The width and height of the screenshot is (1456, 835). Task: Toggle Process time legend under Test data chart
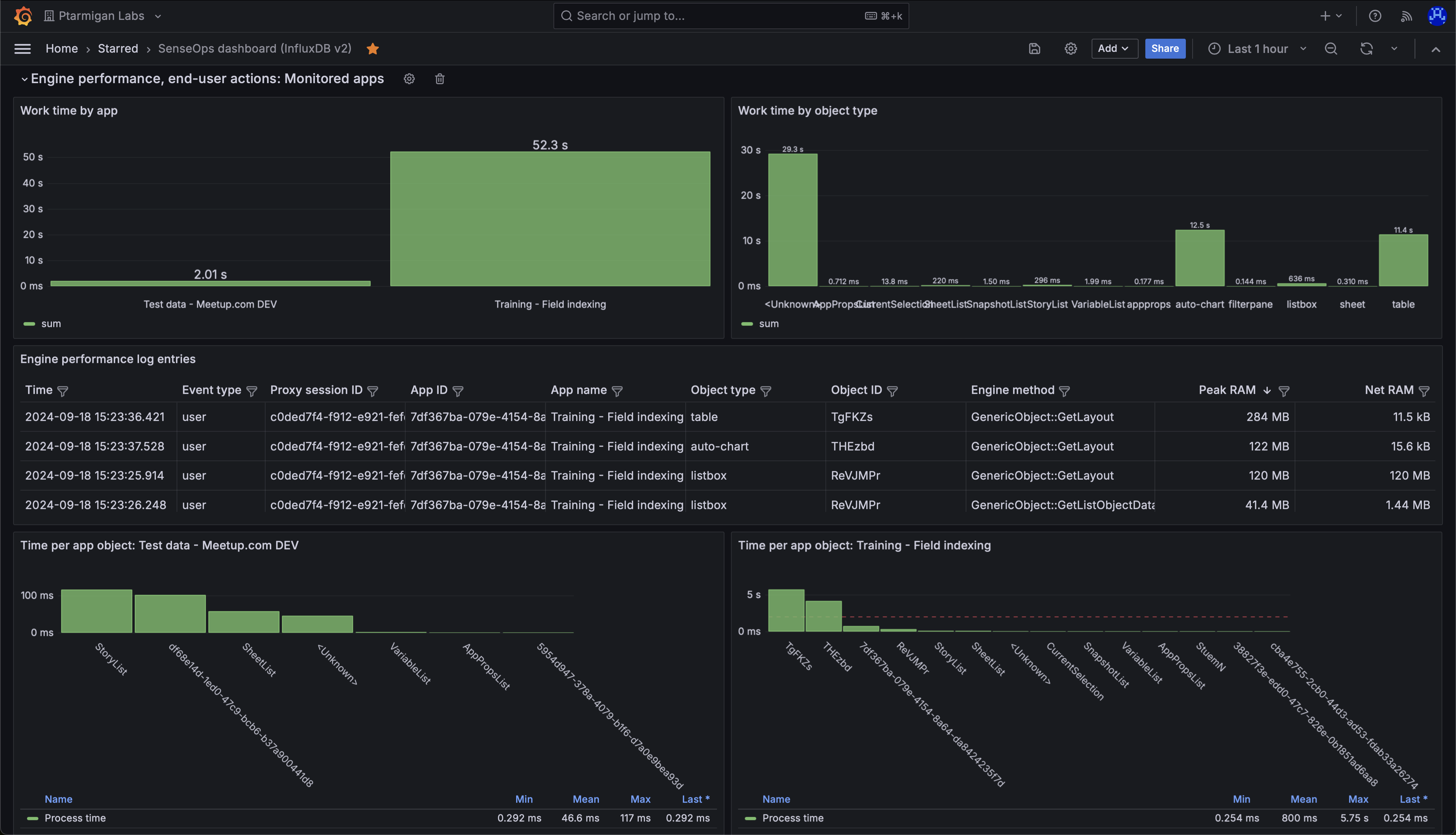click(75, 818)
